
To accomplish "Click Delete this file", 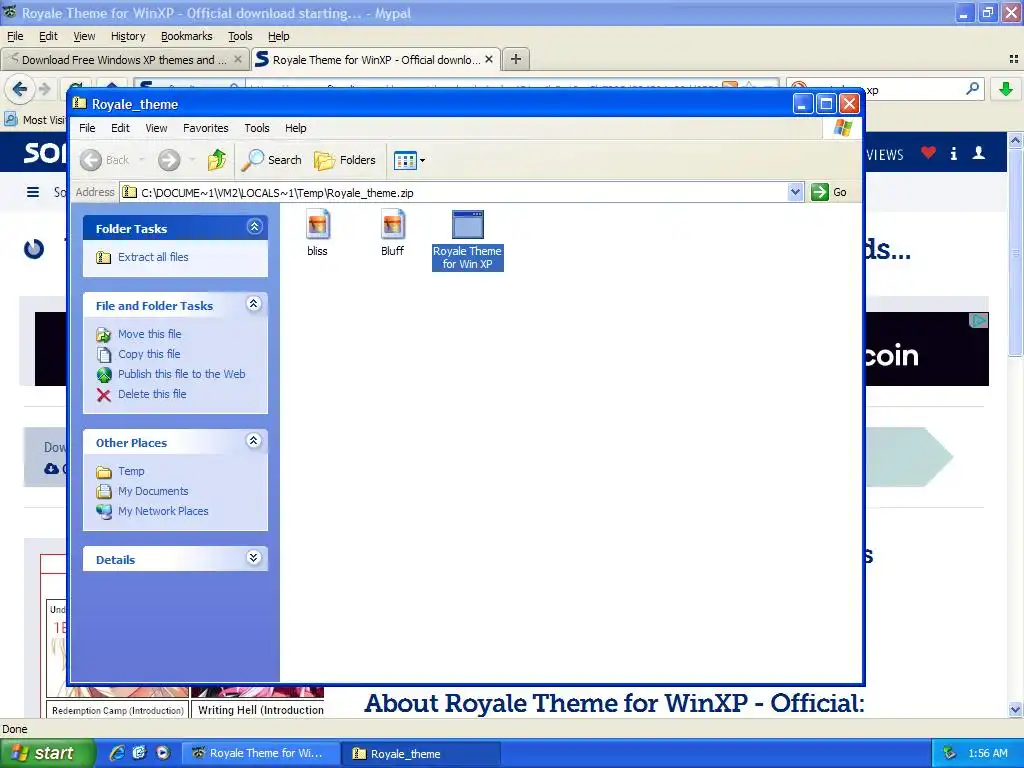I will pyautogui.click(x=152, y=394).
